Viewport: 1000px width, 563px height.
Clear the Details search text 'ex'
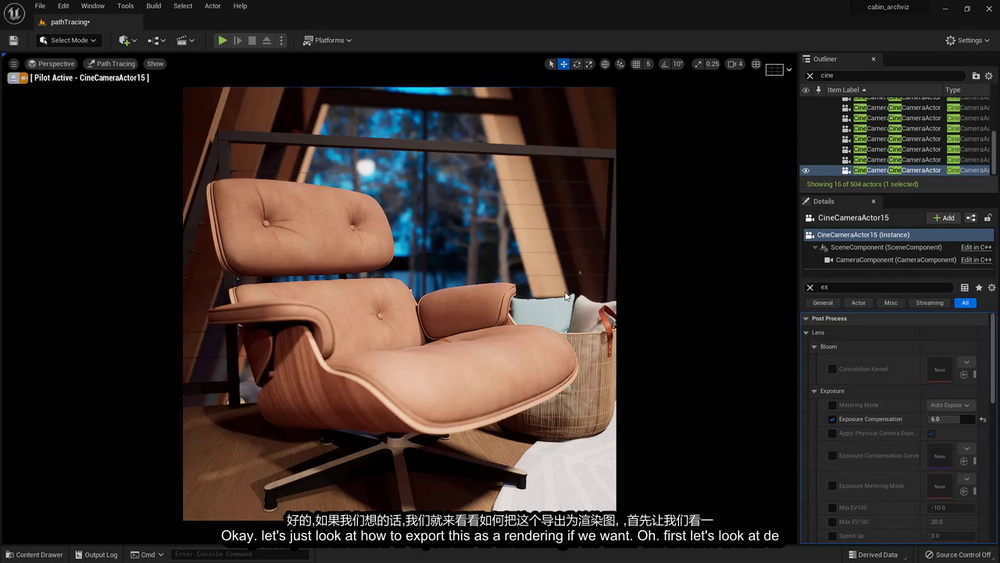[x=809, y=288]
